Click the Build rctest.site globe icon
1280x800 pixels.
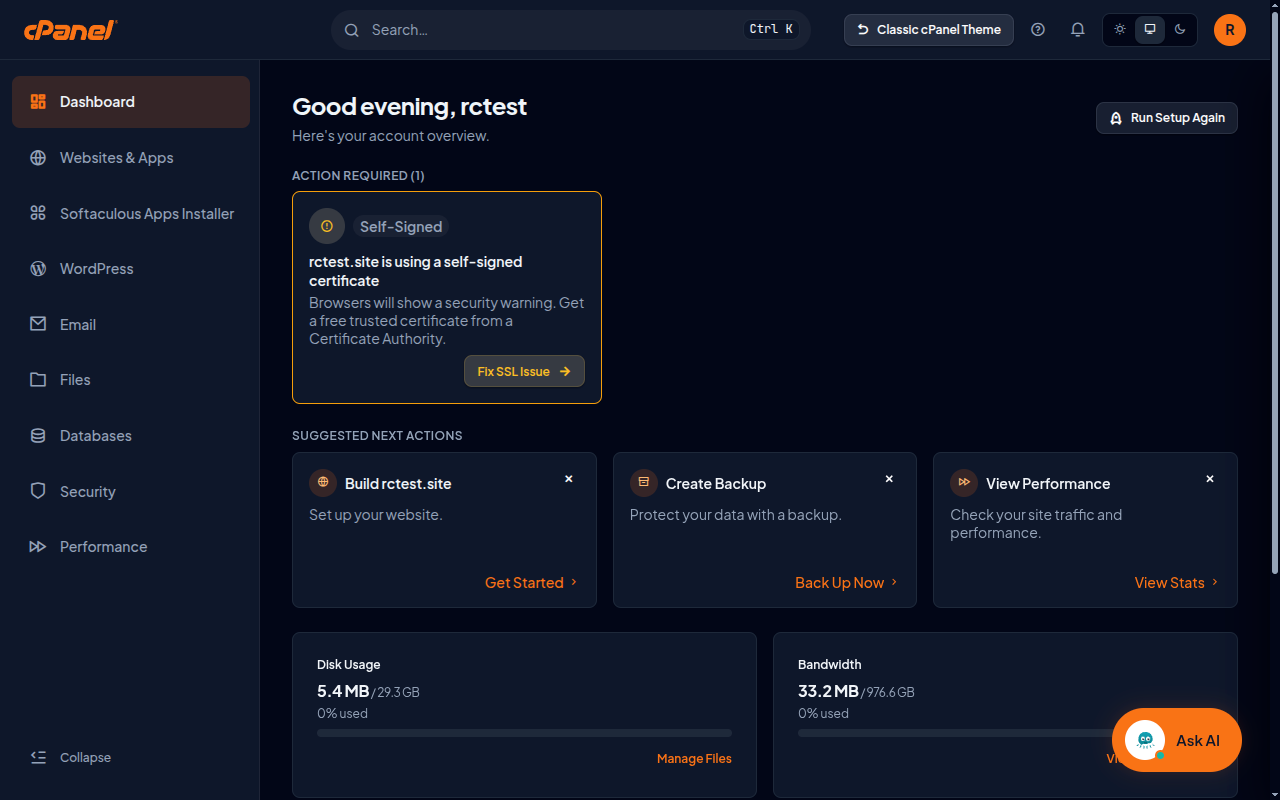pos(323,483)
